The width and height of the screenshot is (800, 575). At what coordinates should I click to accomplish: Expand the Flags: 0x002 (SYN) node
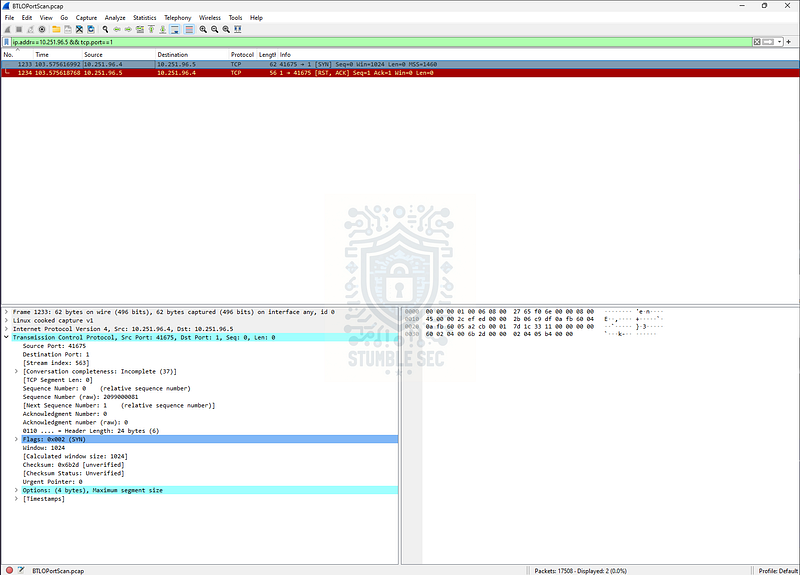point(16,439)
